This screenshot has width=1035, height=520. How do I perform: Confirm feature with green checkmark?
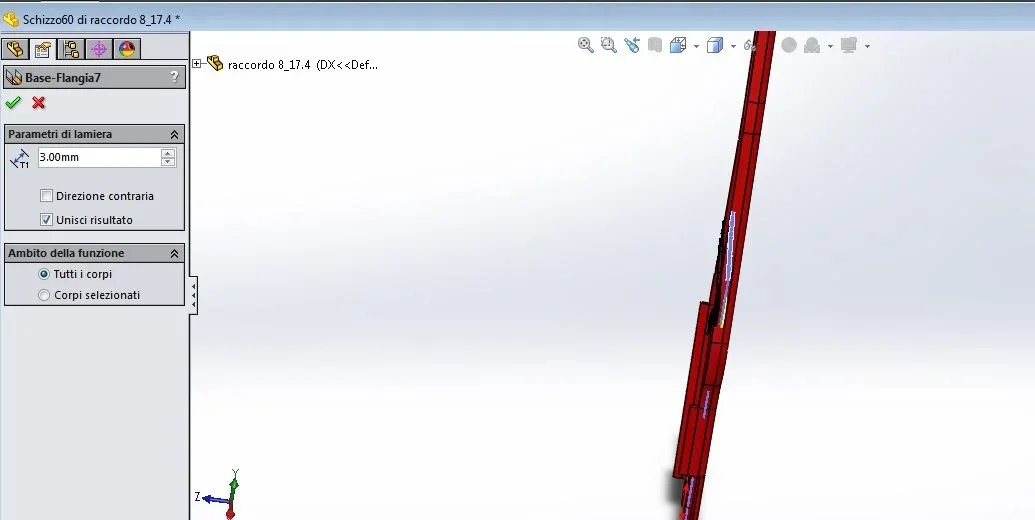pyautogui.click(x=13, y=102)
